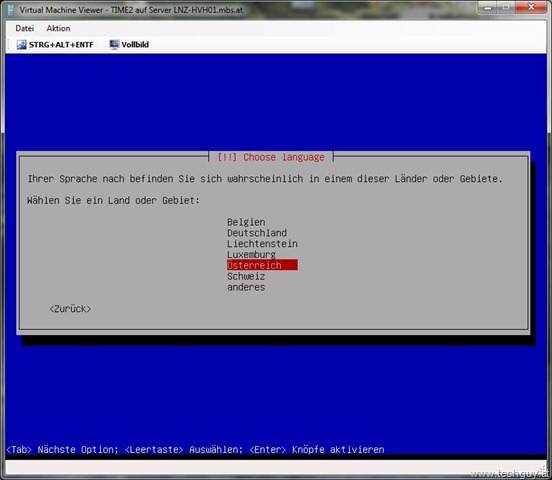Click the Choose language dialog title
The image size is (552, 480).
(271, 157)
